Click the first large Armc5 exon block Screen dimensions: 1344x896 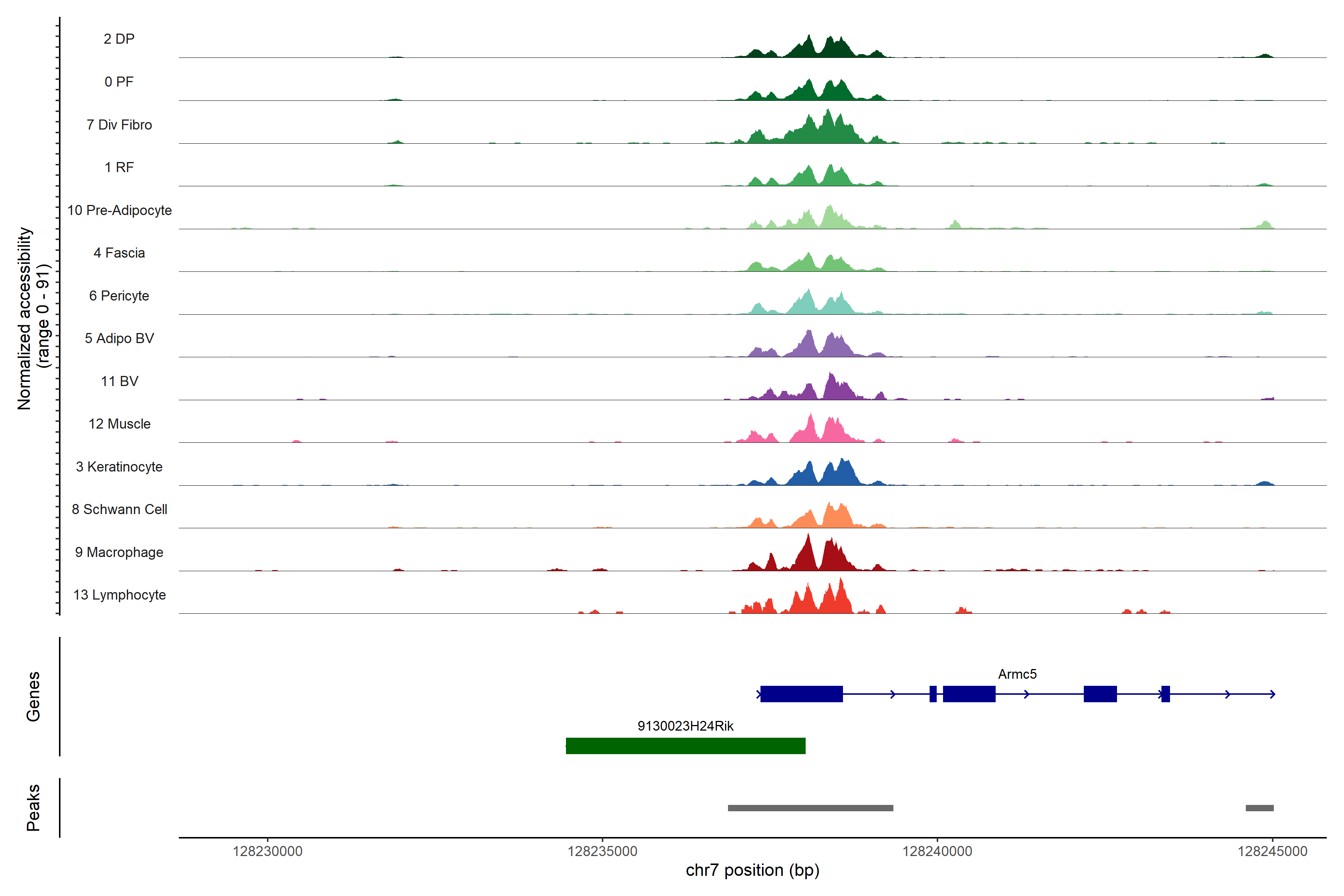pos(801,694)
